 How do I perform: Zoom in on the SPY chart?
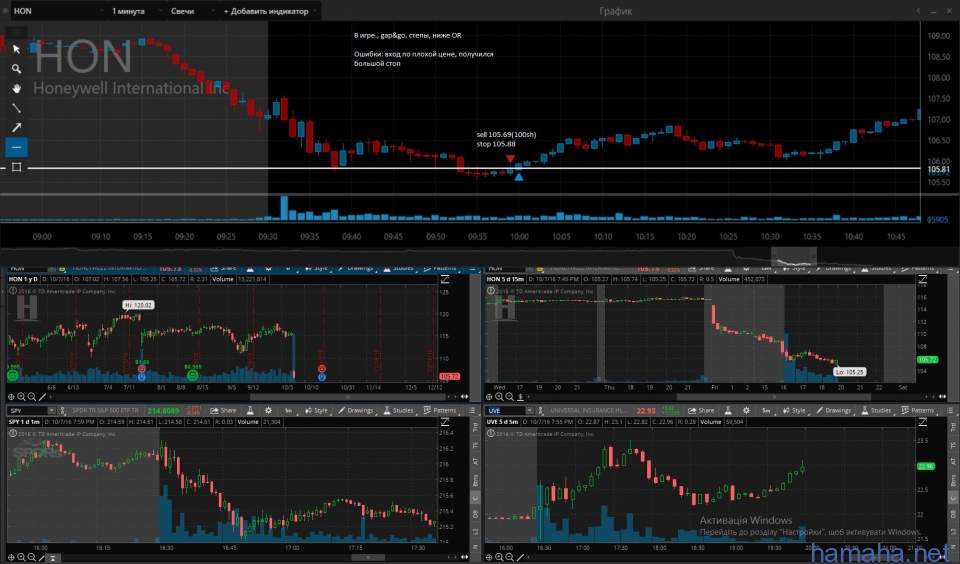coord(21,557)
